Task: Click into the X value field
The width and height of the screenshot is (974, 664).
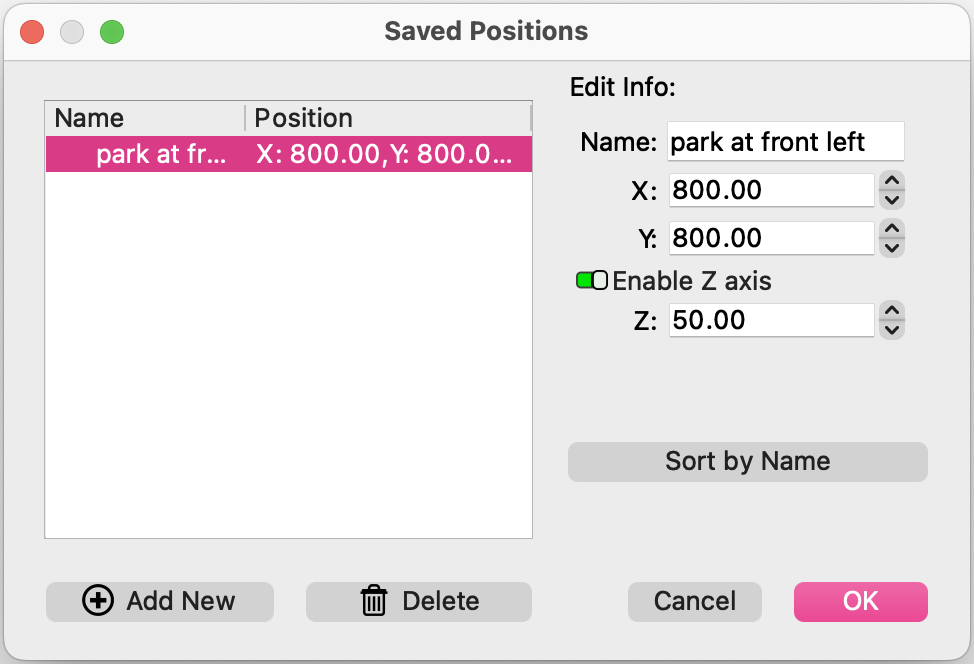Action: [x=771, y=190]
